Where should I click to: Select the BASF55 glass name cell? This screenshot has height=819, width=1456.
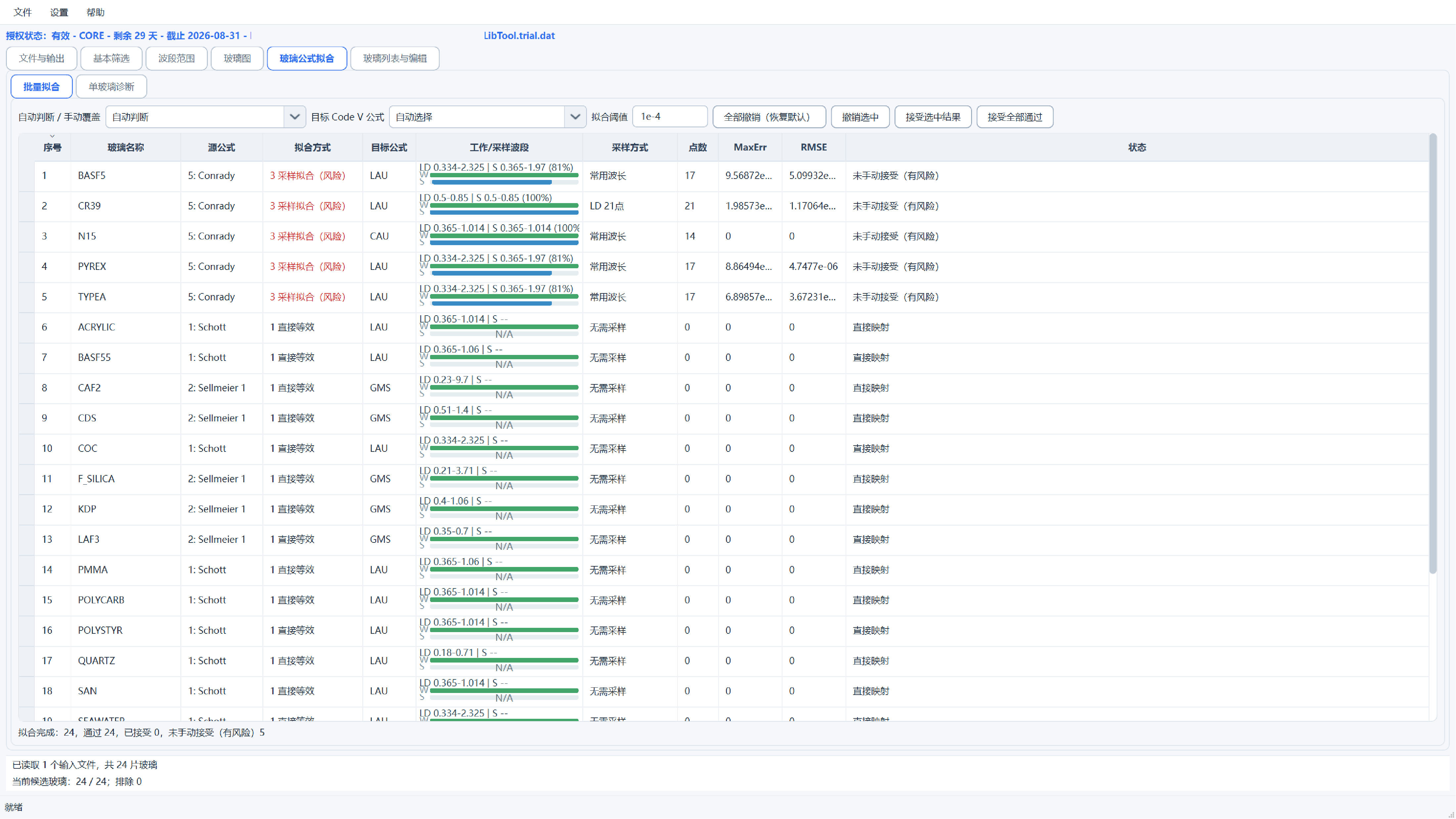point(125,358)
